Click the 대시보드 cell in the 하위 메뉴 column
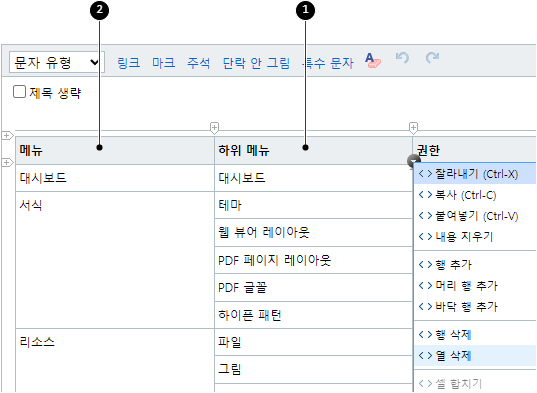Viewport: 537px width, 393px height. tap(313, 178)
